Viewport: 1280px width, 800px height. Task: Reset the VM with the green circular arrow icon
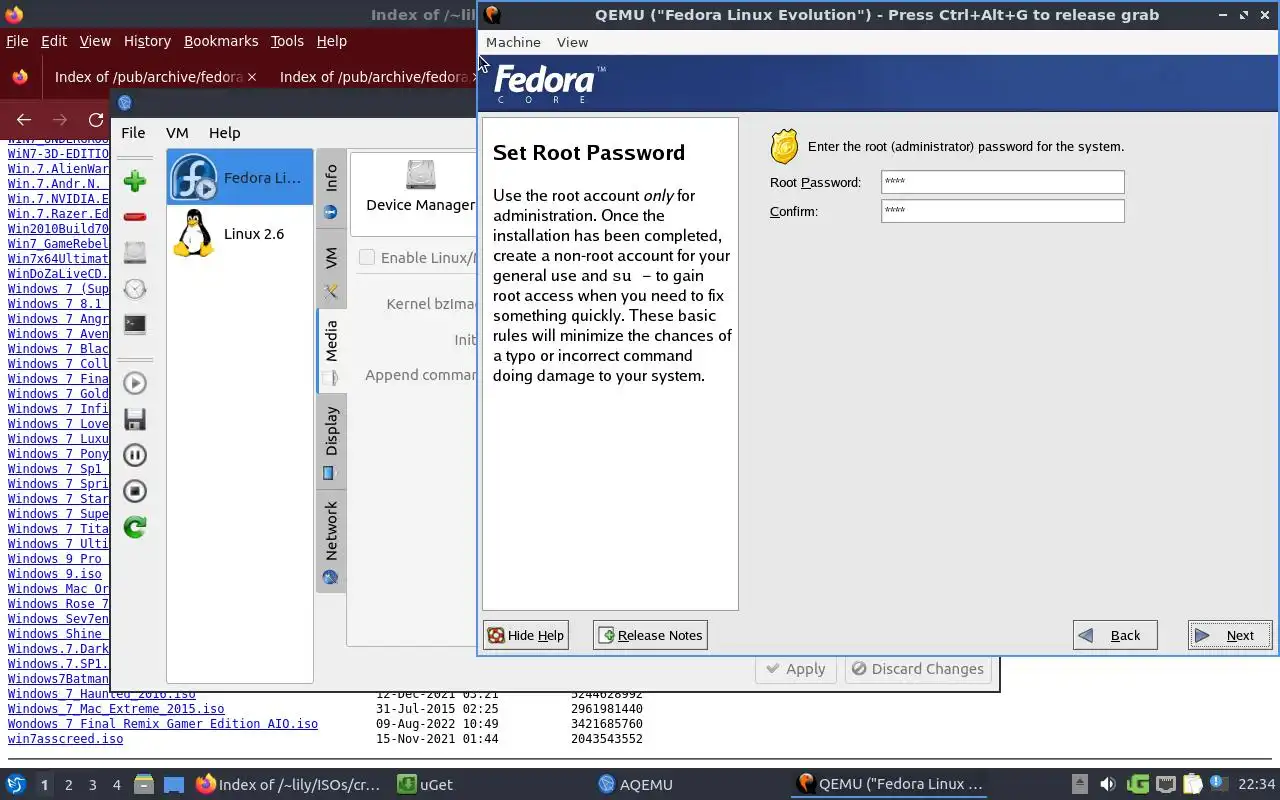135,527
